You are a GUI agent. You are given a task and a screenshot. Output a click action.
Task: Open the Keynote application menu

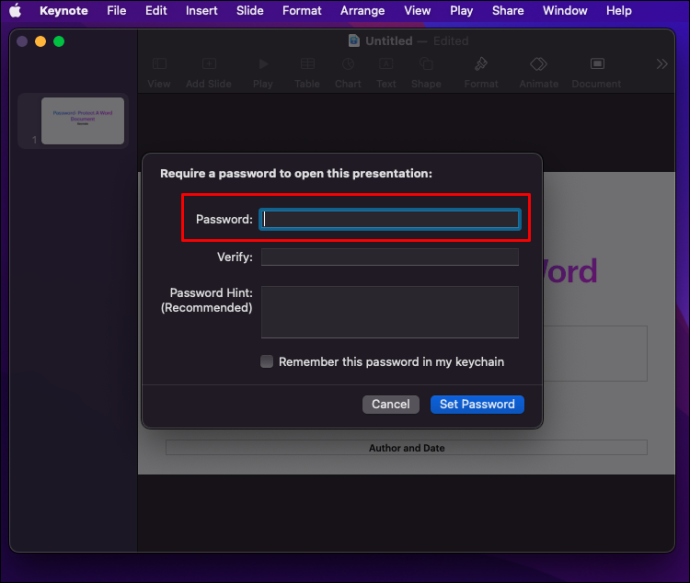point(64,11)
